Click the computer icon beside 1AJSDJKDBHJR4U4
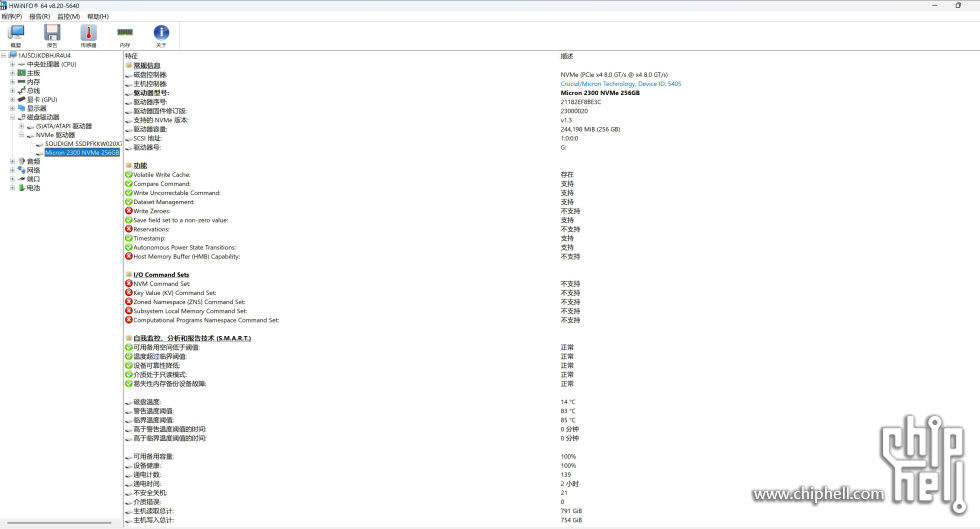The width and height of the screenshot is (980, 529). pyautogui.click(x=12, y=55)
